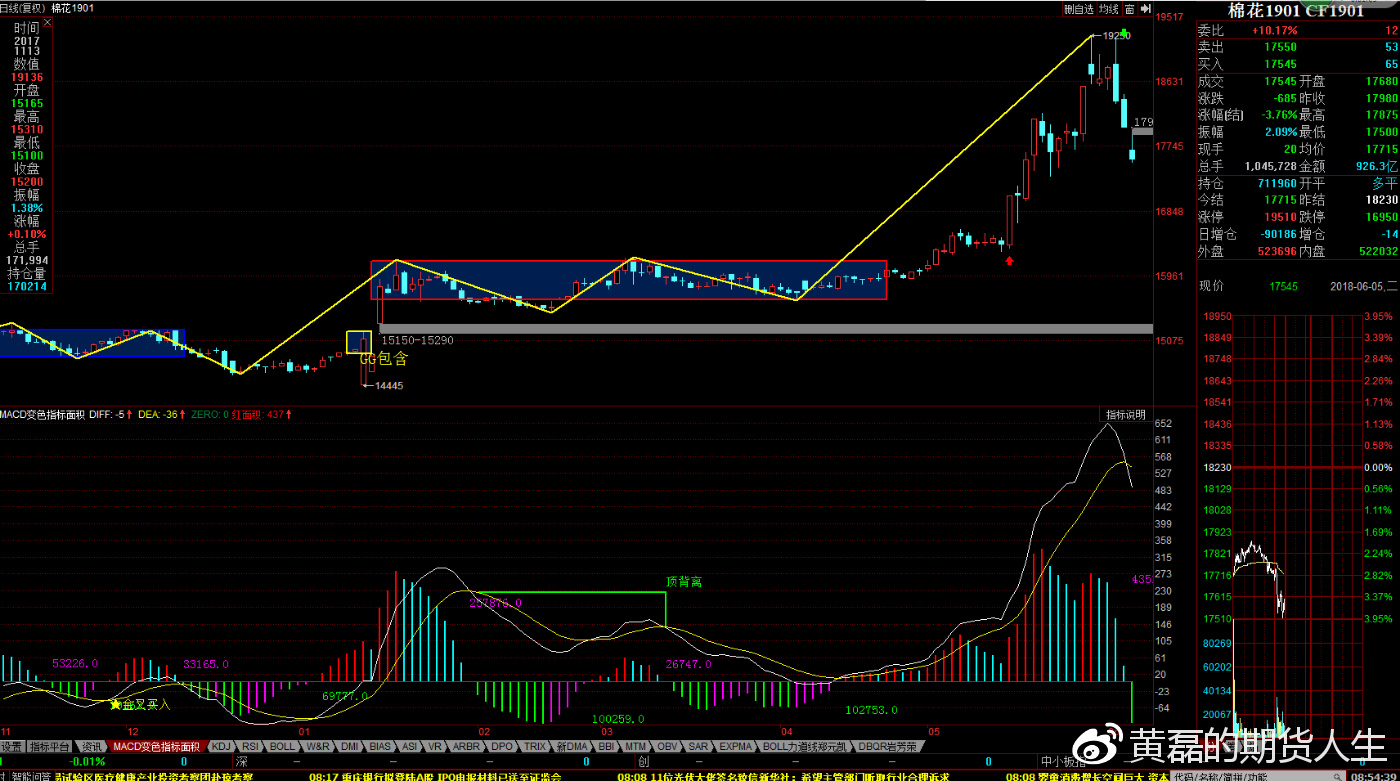This screenshot has width=1400, height=781.
Task: Click the green marker above the 19250 peak
Action: (x=1125, y=33)
